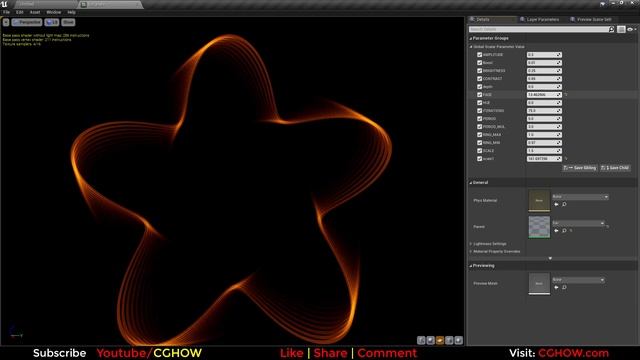
Task: Reset the FADE parameter to default
Action: pos(566,95)
